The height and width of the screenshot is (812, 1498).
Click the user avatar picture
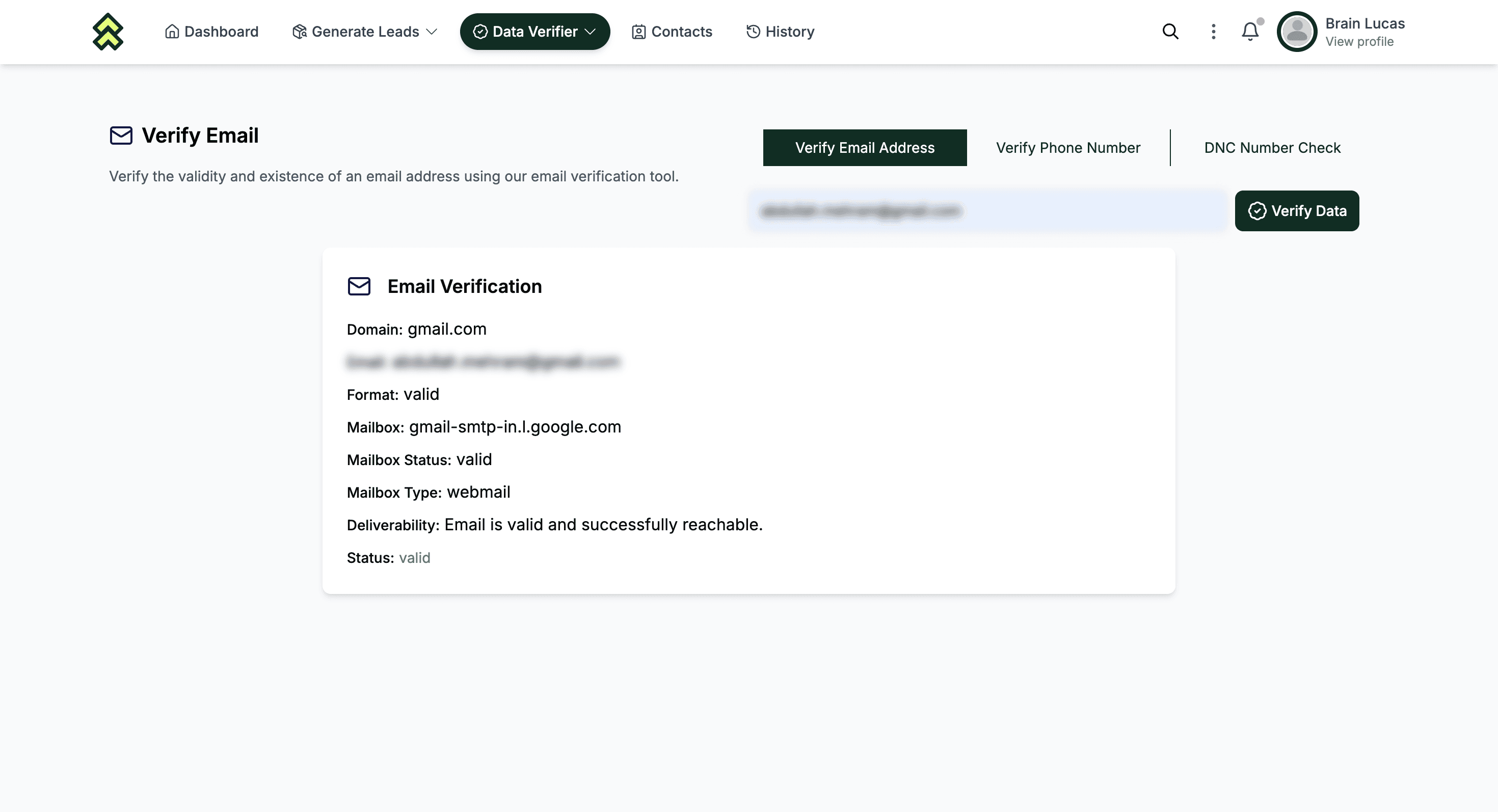coord(1296,32)
